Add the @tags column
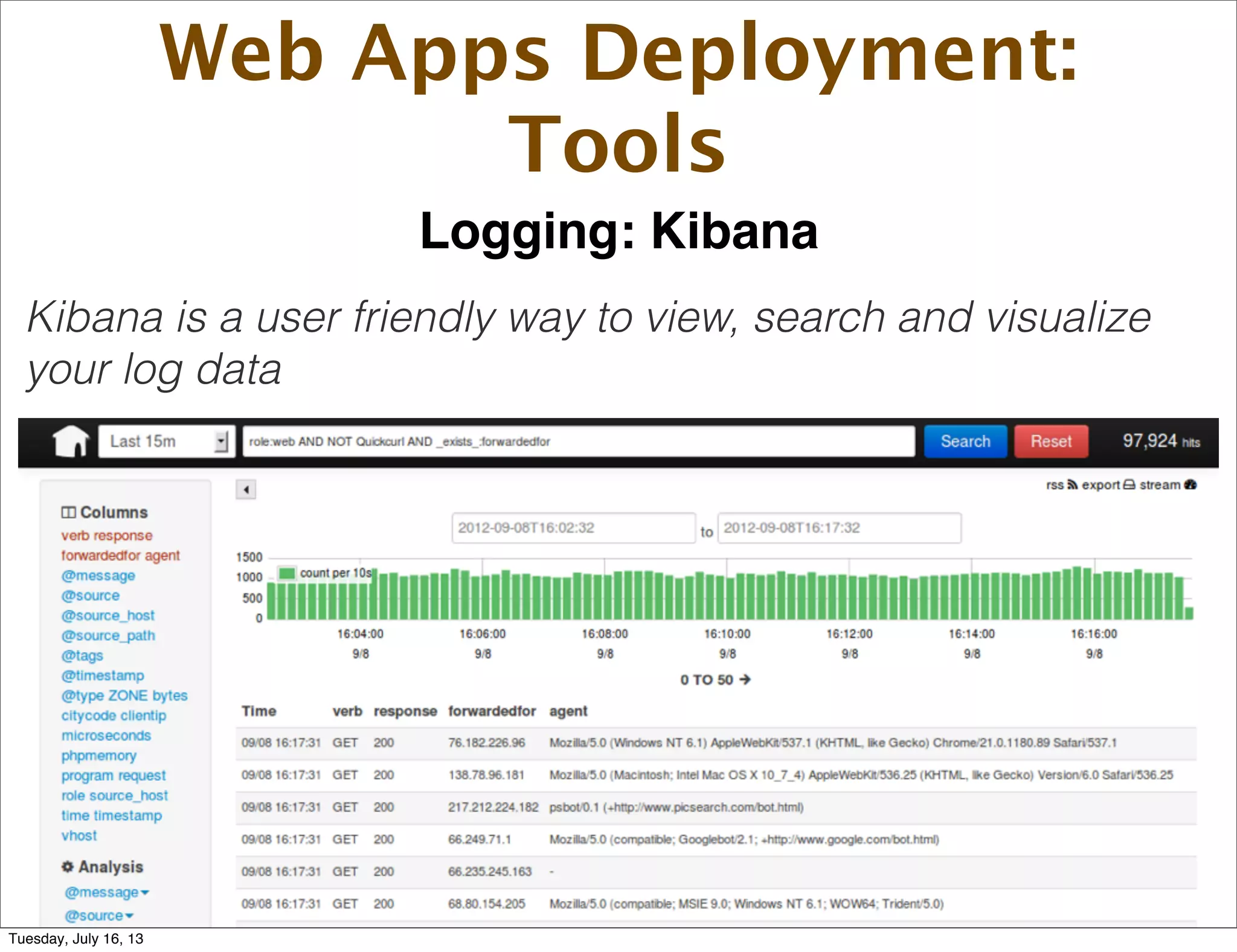 82,655
